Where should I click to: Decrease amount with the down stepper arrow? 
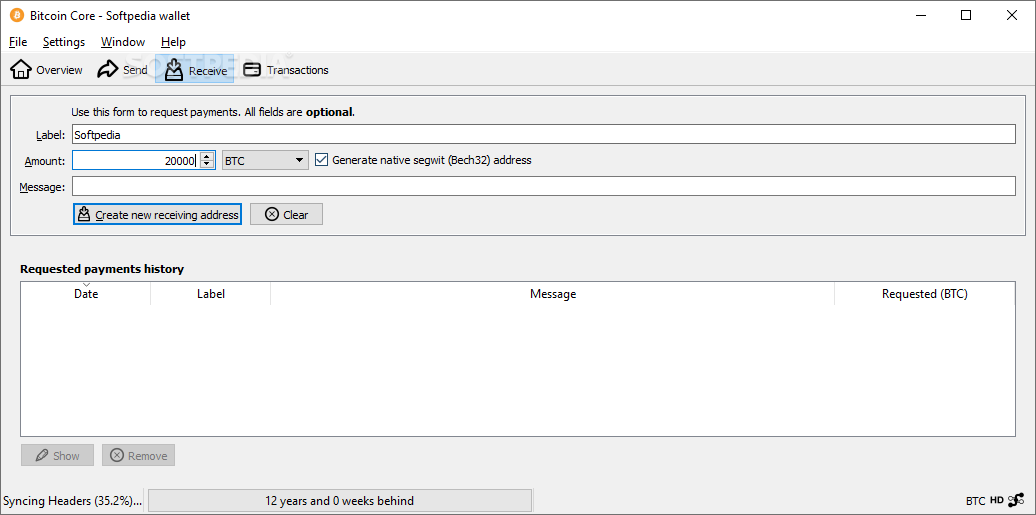pos(207,164)
